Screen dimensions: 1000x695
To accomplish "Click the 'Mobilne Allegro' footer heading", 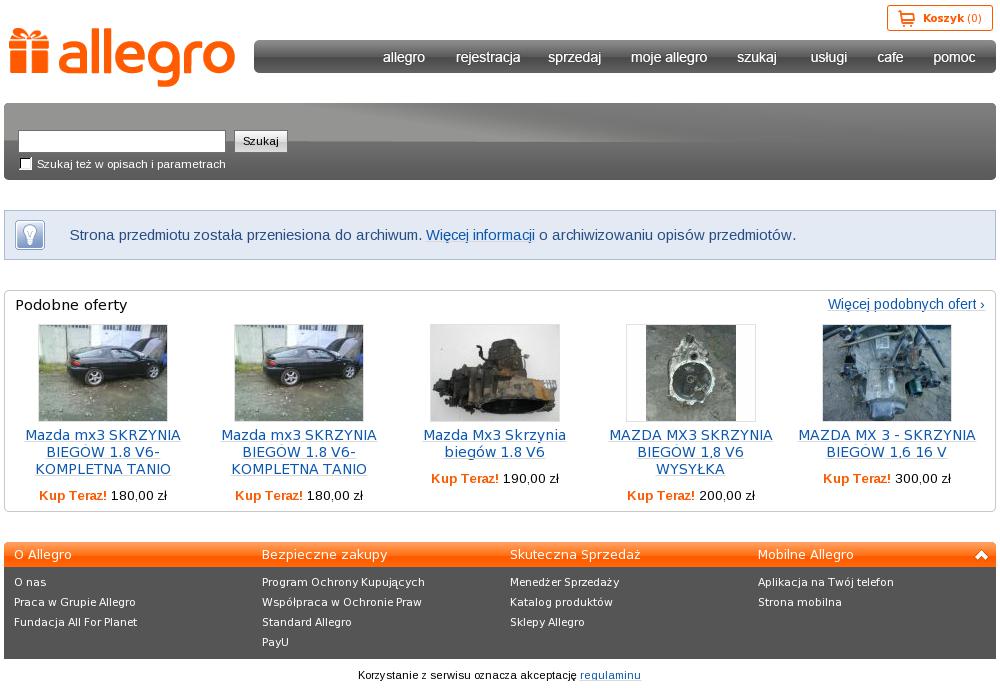I will coord(805,555).
